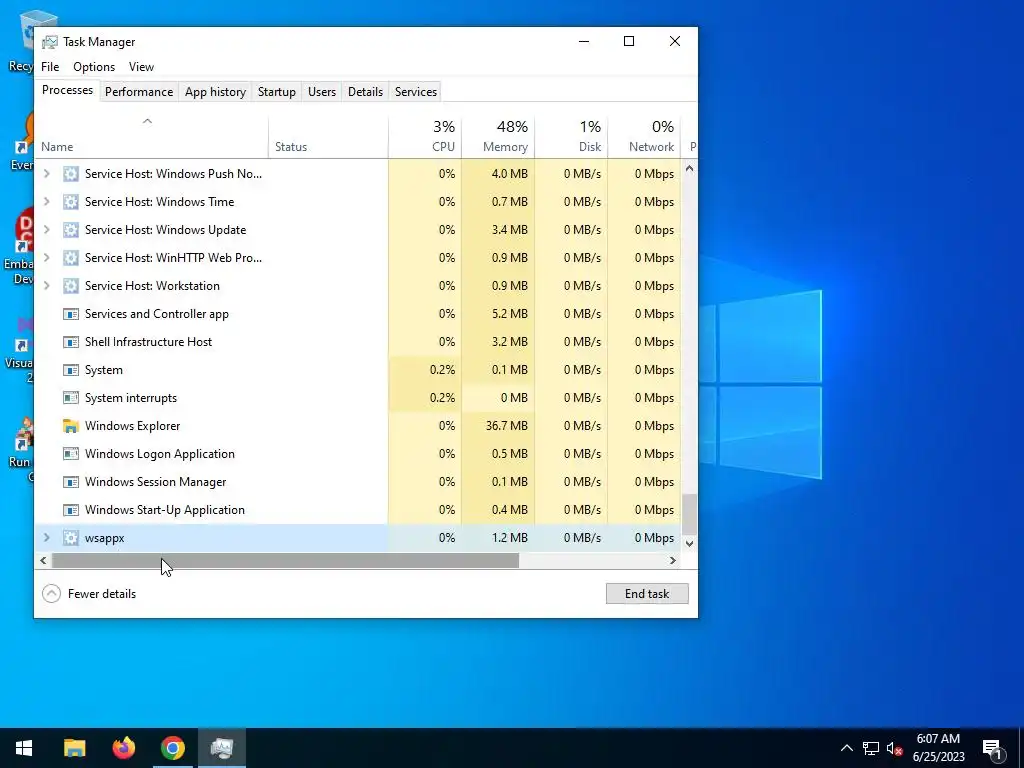Click the Task Manager taskbar icon
This screenshot has height=768, width=1024.
coord(222,748)
